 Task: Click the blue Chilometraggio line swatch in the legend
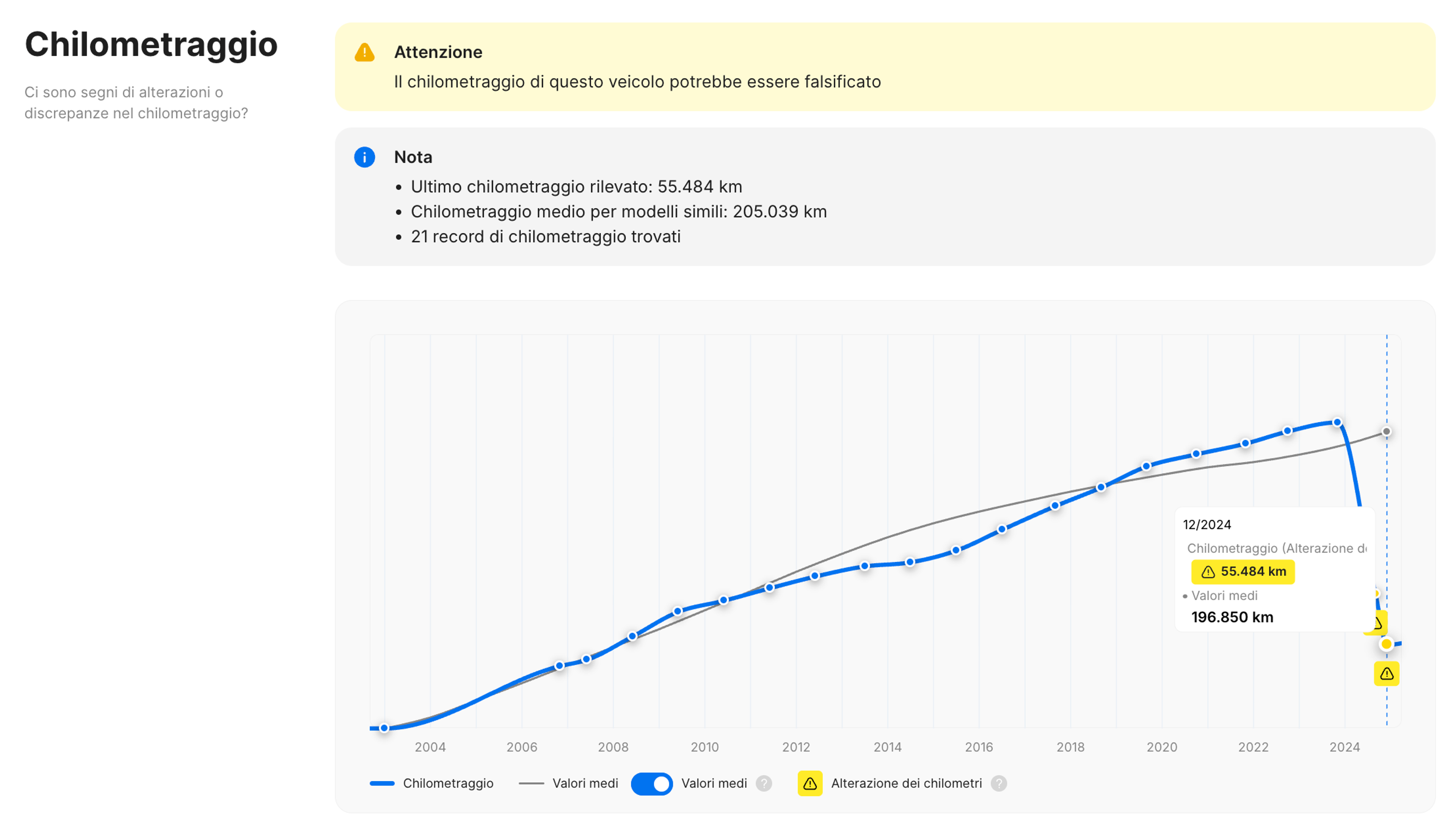click(383, 783)
